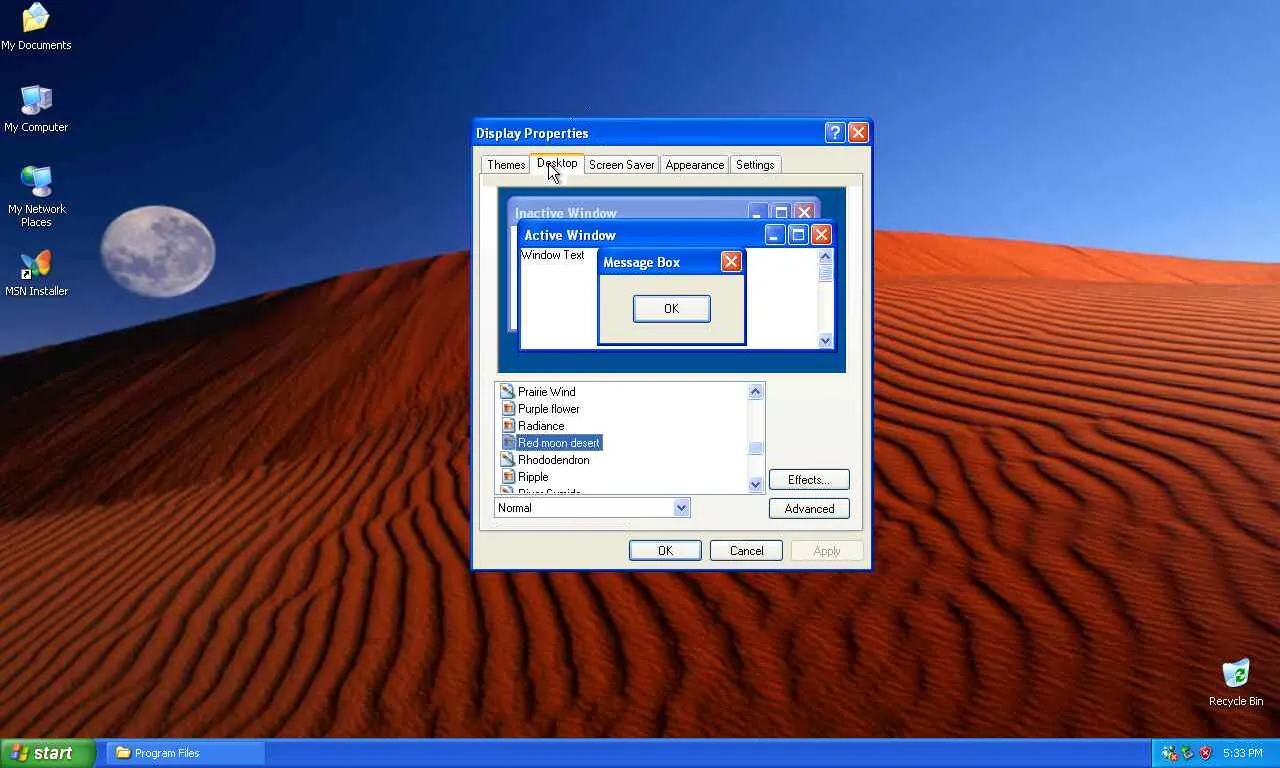Screen dimensions: 1280x768
Task: Switch to the Themes tab
Action: click(x=506, y=165)
